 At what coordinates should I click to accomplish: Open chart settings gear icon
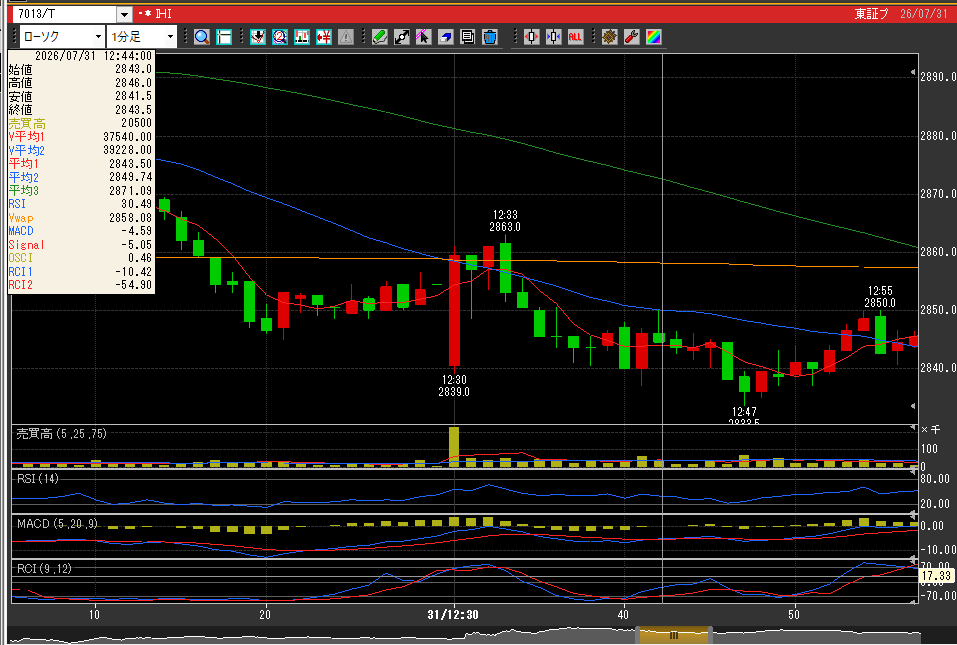pyautogui.click(x=609, y=37)
